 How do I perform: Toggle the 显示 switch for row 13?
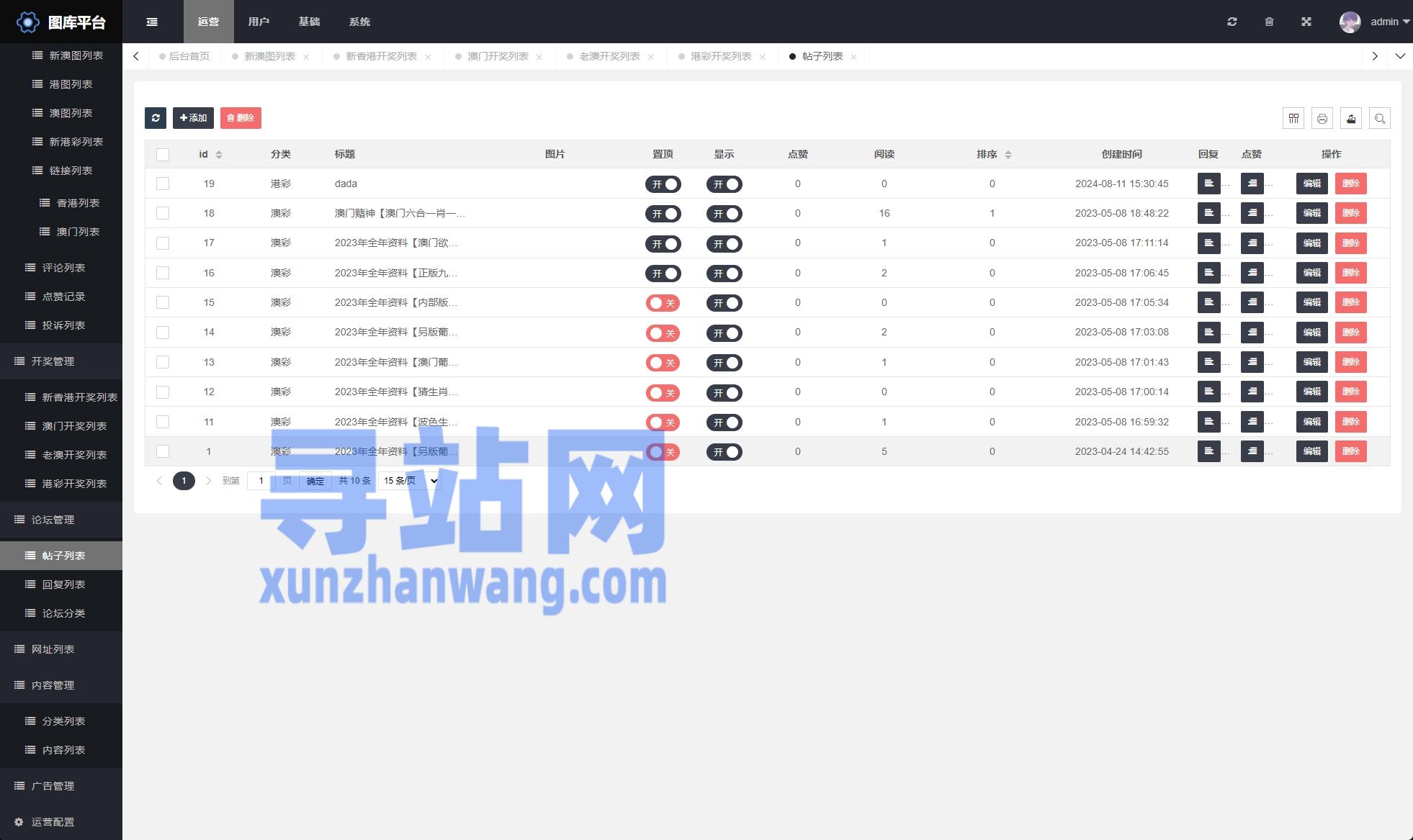click(x=724, y=363)
